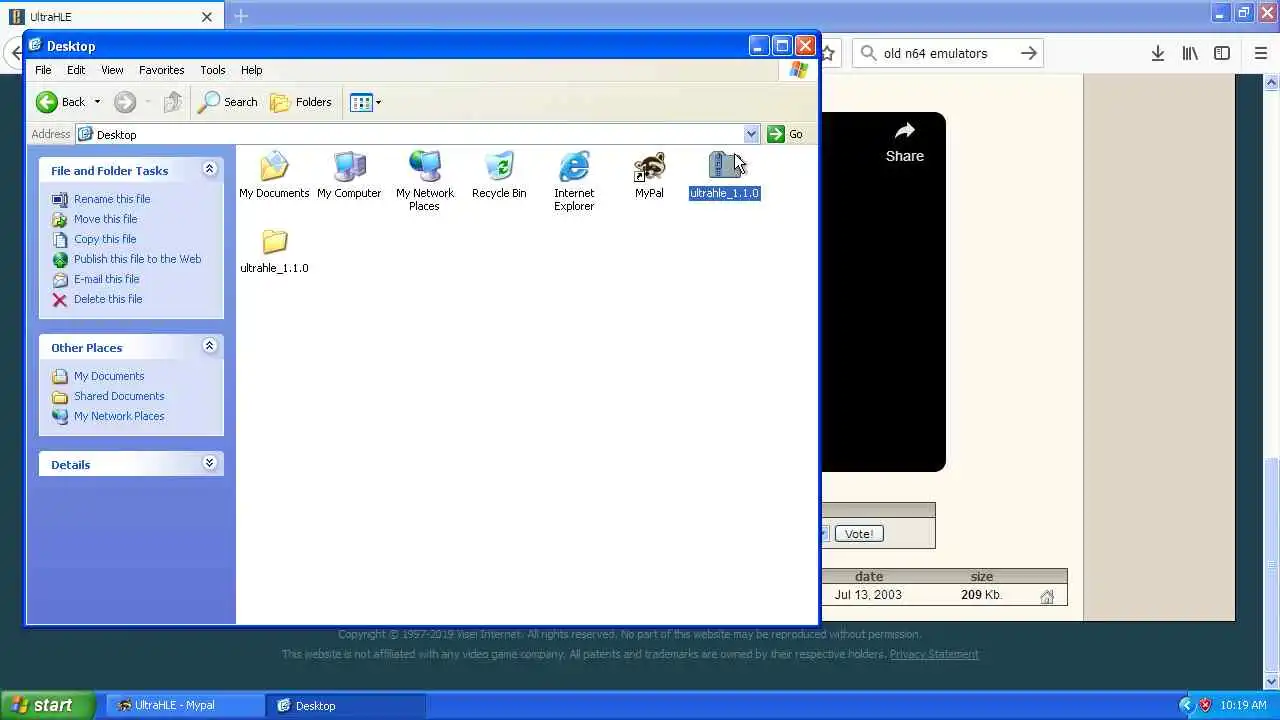
Task: Open the browser Downloads arrow icon
Action: point(1157,53)
